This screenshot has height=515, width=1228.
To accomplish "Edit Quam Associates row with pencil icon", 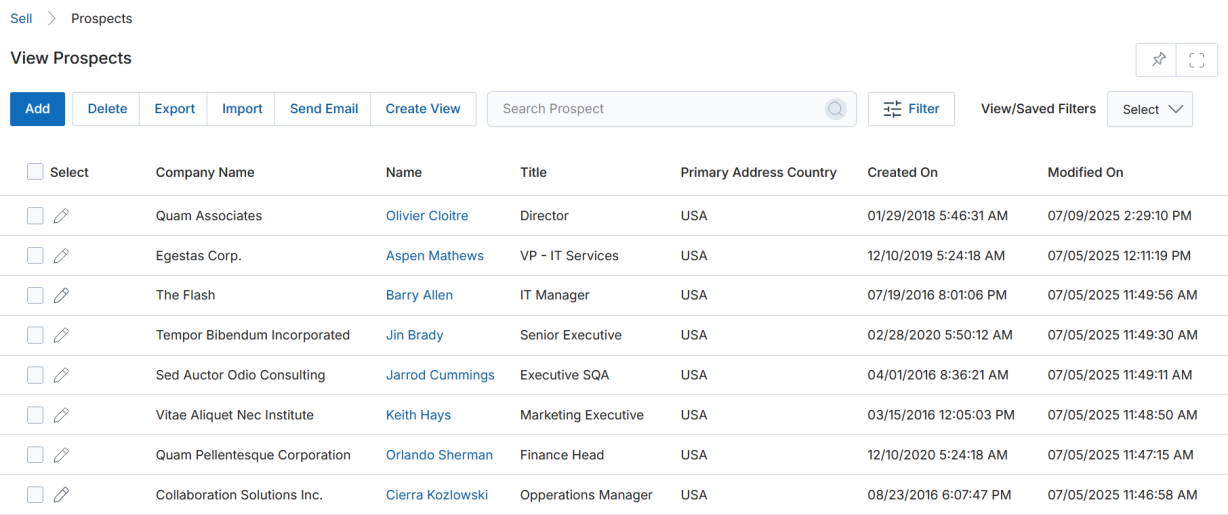I will [61, 216].
